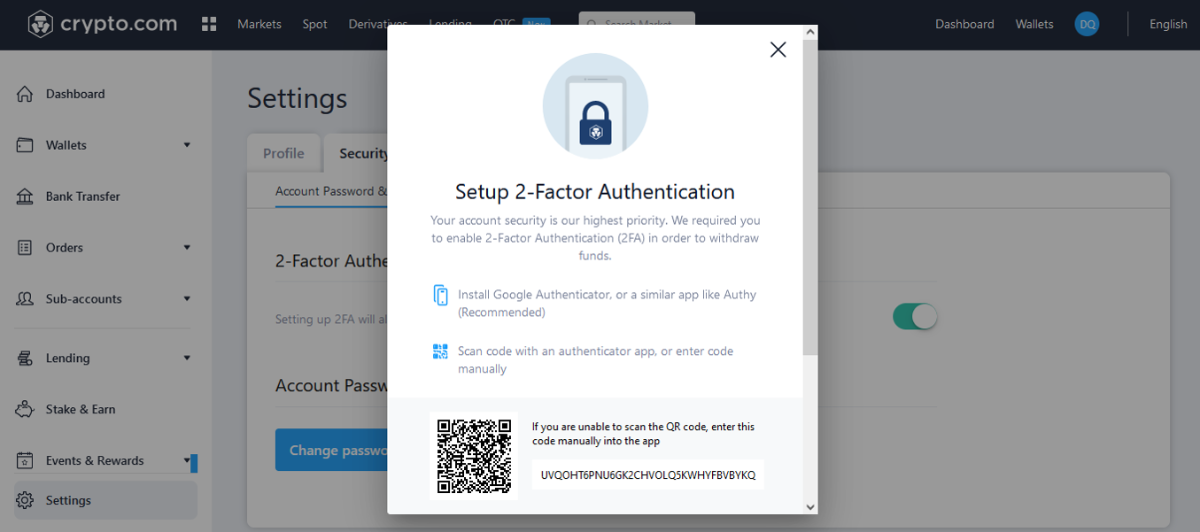Open the apps grid icon
This screenshot has height=532, width=1200.
pos(209,24)
